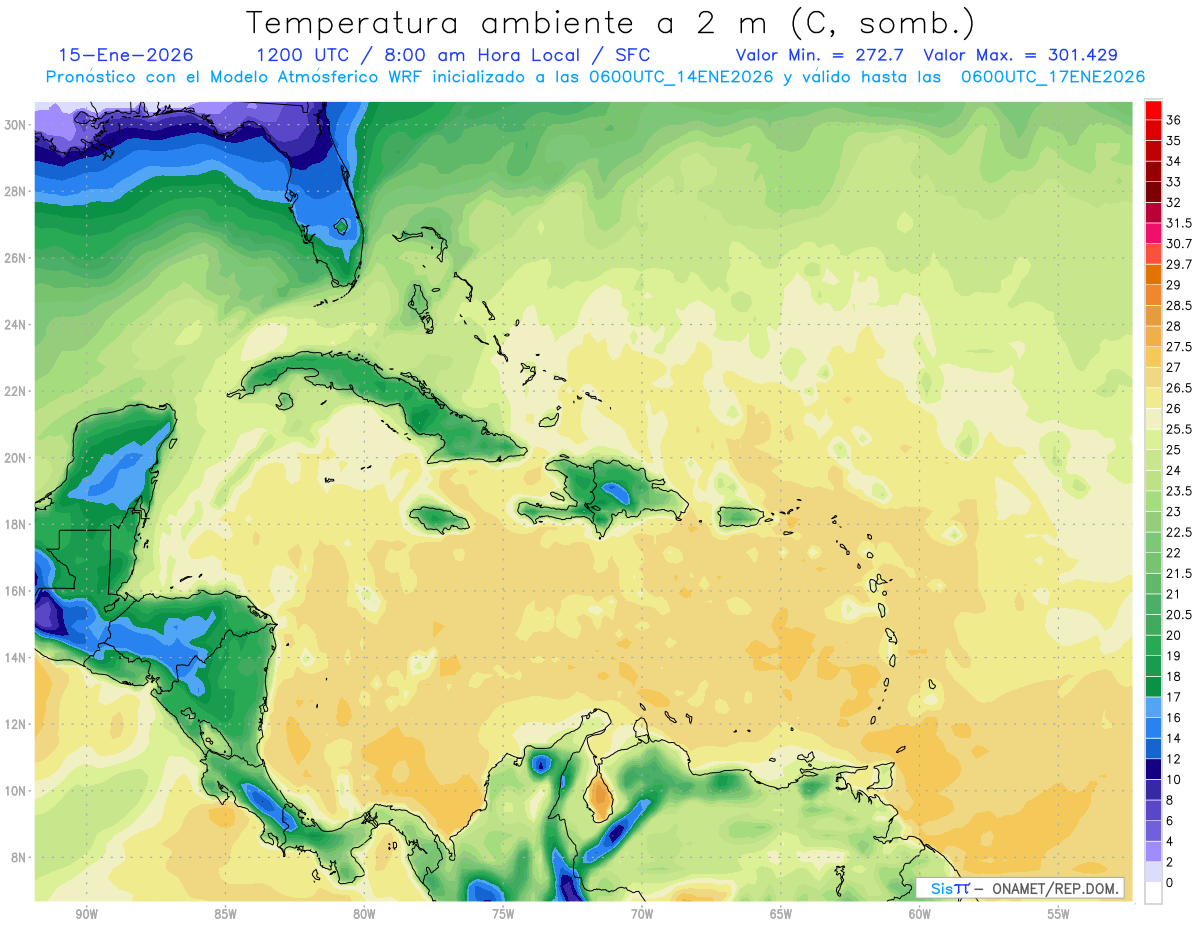Click the legend value 4
1200x927 pixels.
pos(1170,841)
